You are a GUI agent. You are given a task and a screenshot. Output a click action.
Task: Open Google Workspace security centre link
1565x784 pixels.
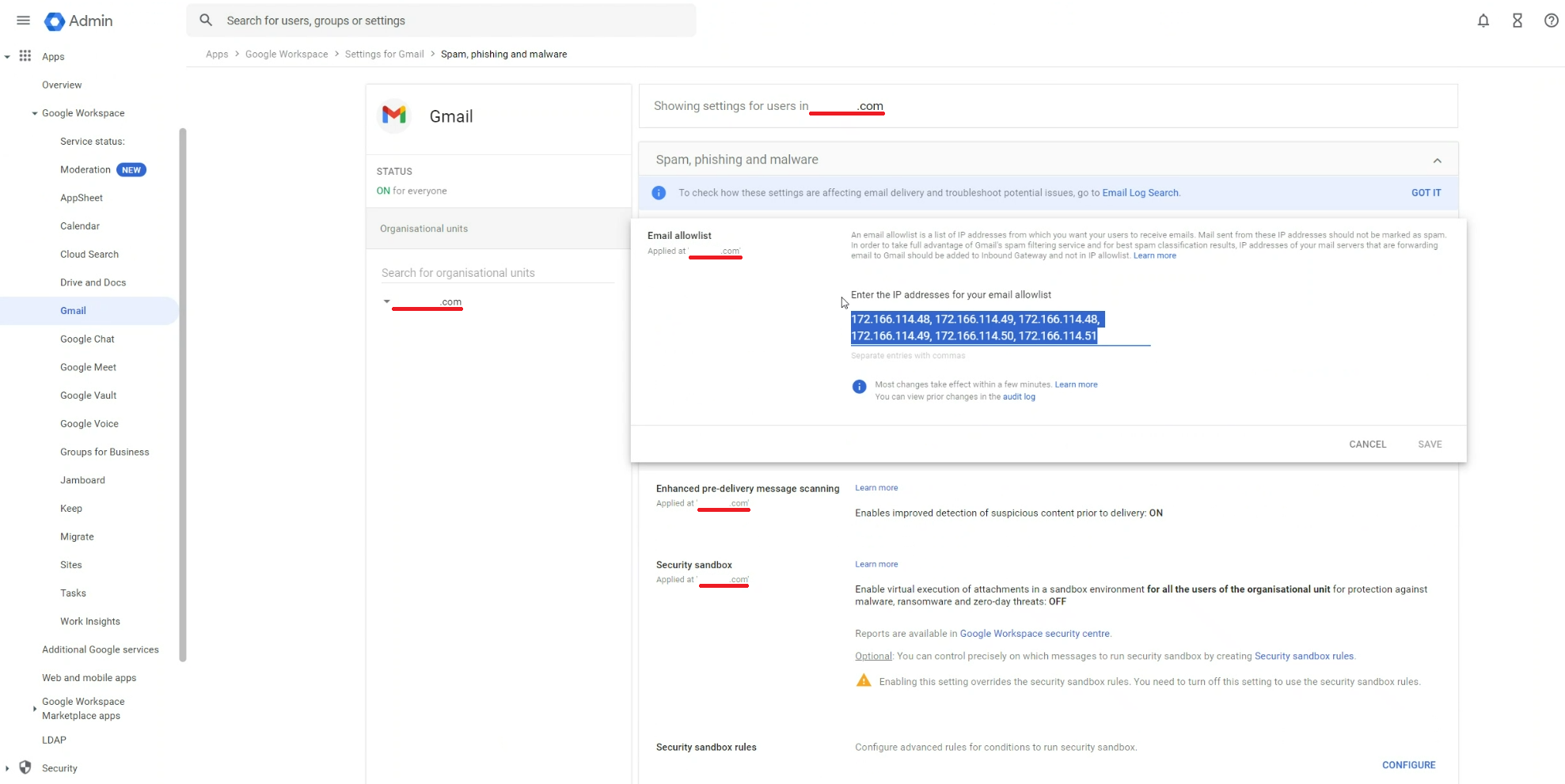1035,634
